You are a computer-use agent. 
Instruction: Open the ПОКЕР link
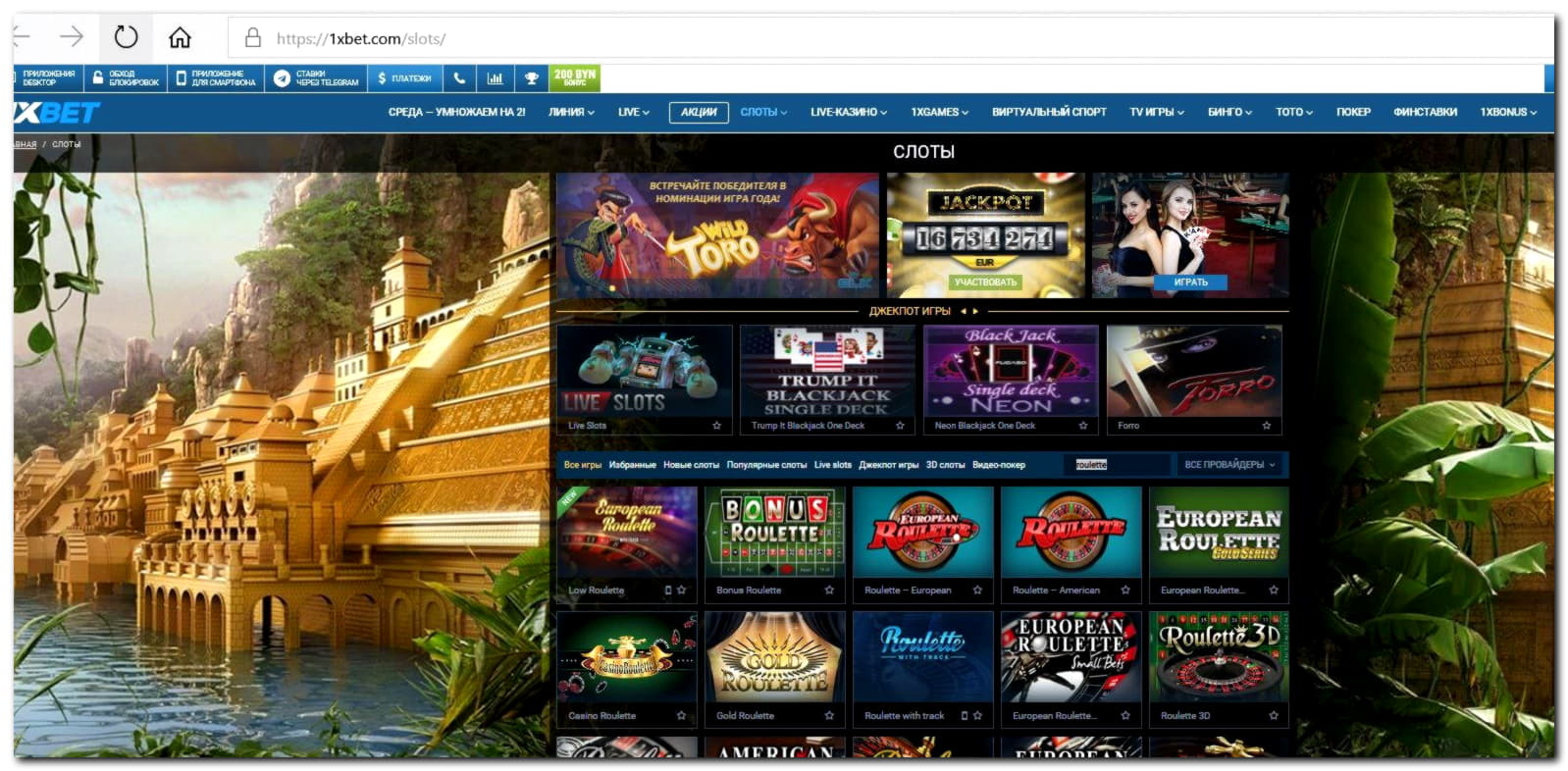pyautogui.click(x=1353, y=112)
